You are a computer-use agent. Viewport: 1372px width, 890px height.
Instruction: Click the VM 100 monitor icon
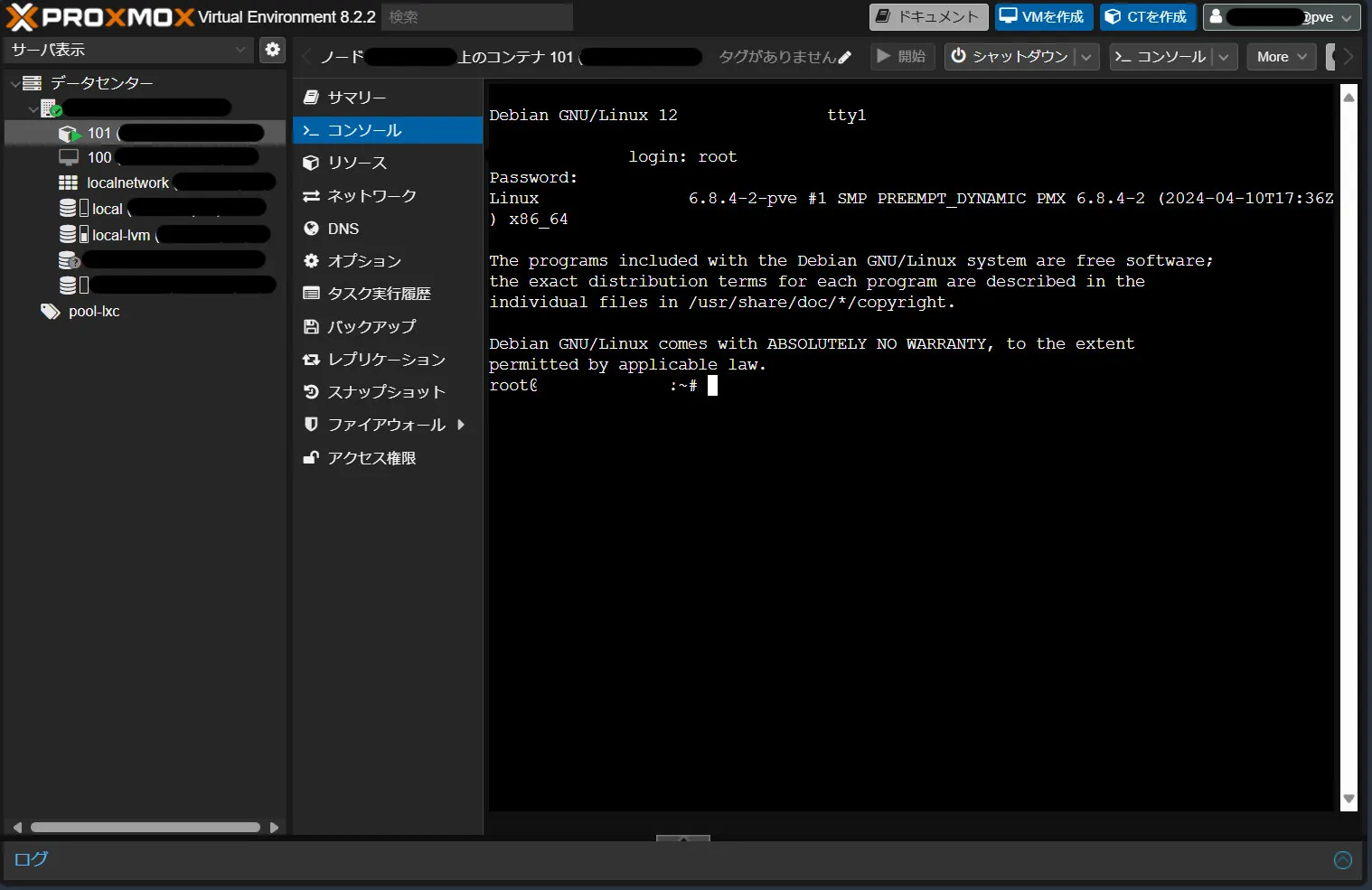[x=69, y=157]
